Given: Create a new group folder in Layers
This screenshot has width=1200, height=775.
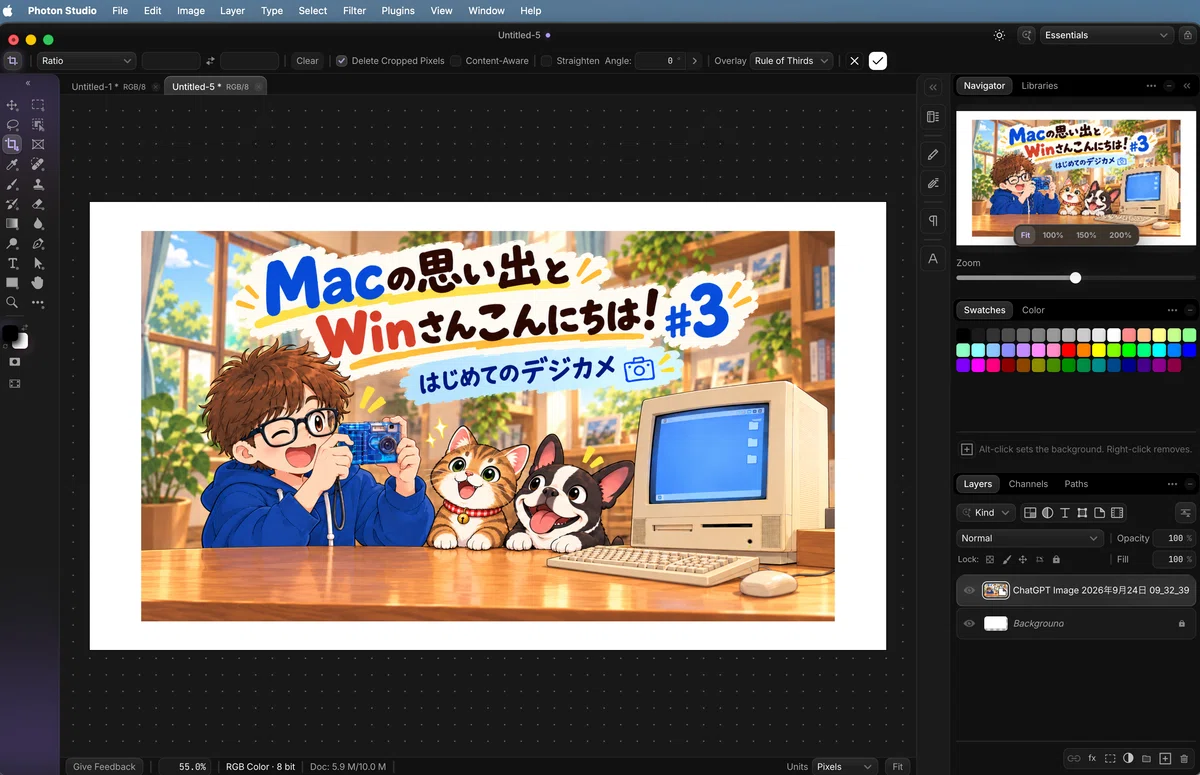Looking at the screenshot, I should (1147, 759).
